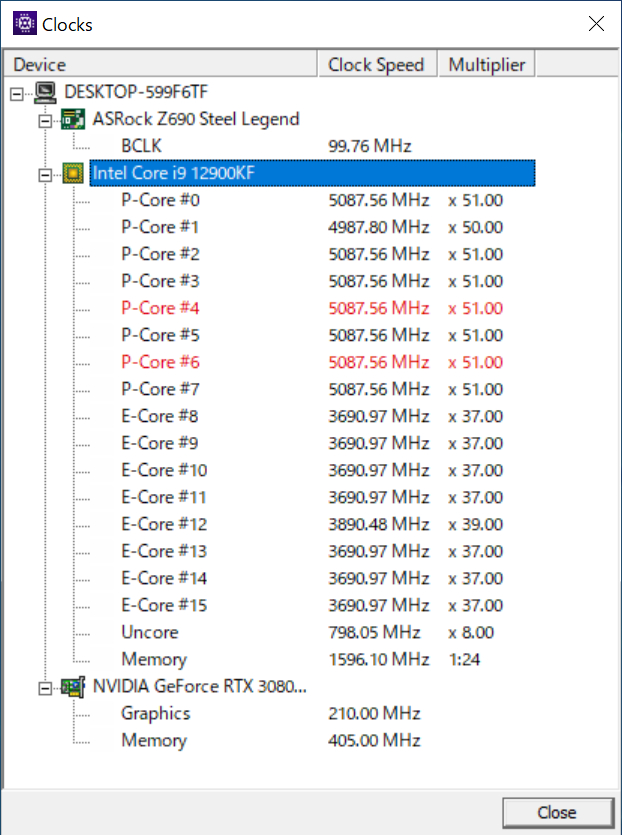622x835 pixels.
Task: Click the Clock Speed column header
Action: click(x=378, y=64)
